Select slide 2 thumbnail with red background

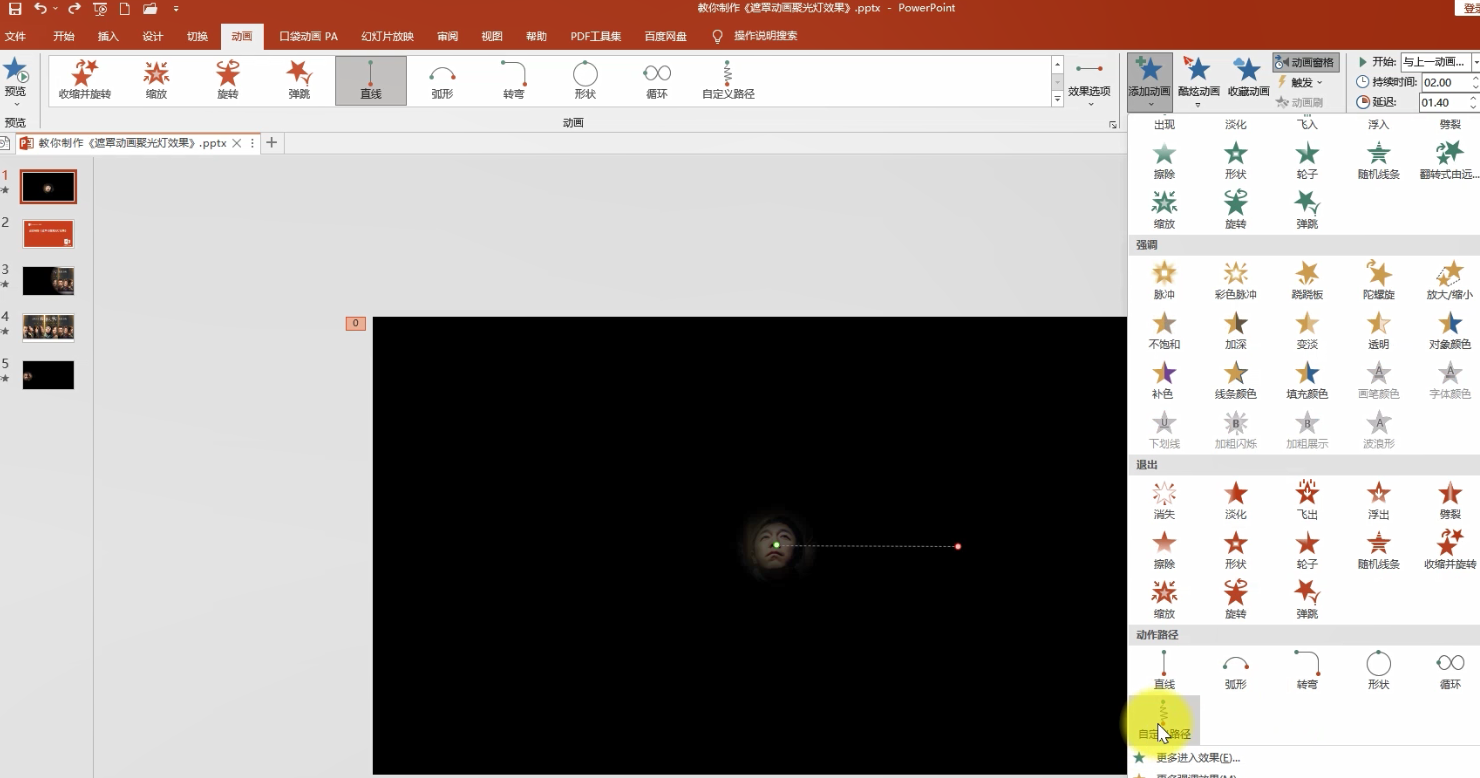click(x=48, y=234)
